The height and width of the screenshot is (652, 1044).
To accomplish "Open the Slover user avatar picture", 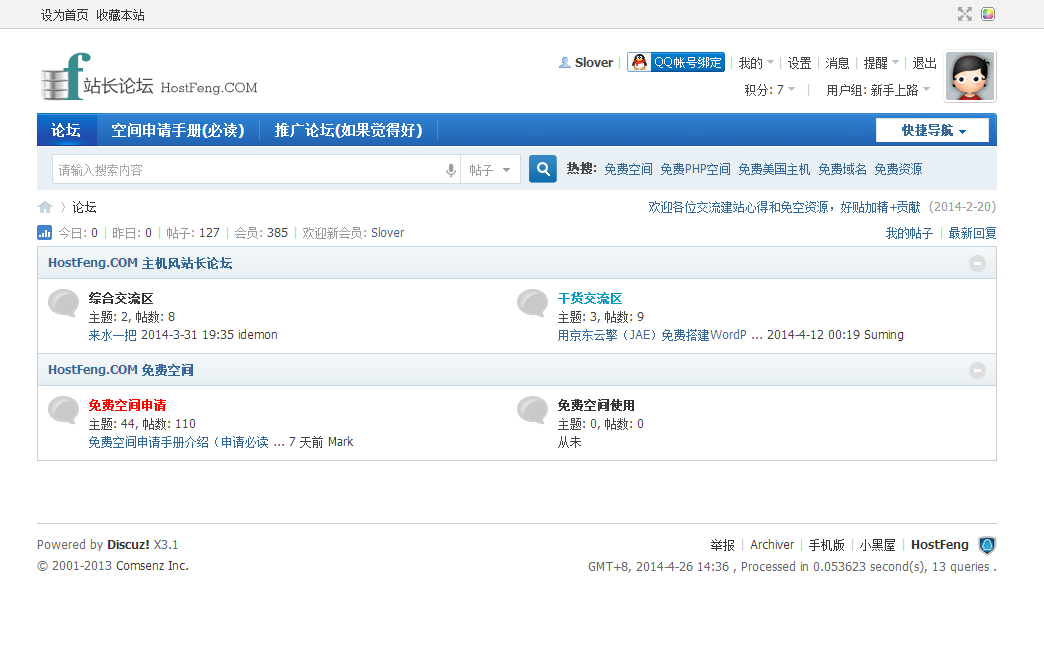I will [970, 77].
